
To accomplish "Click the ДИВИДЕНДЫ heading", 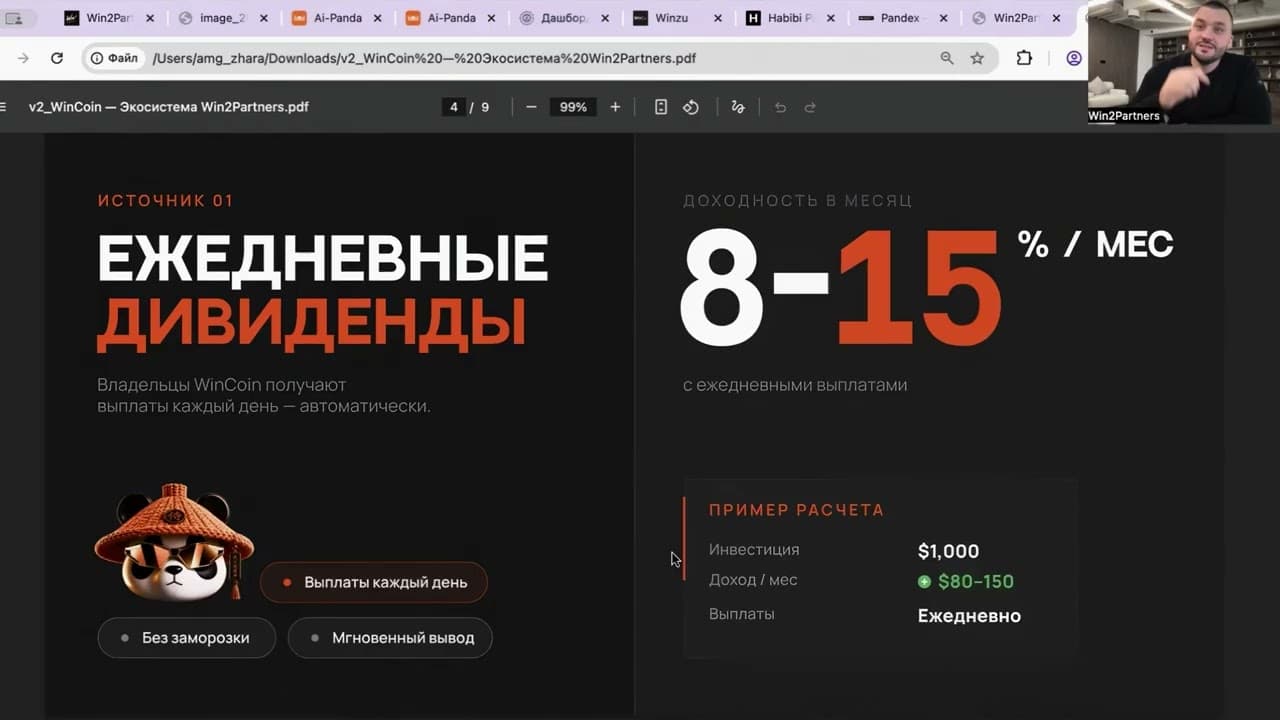I will pyautogui.click(x=312, y=323).
